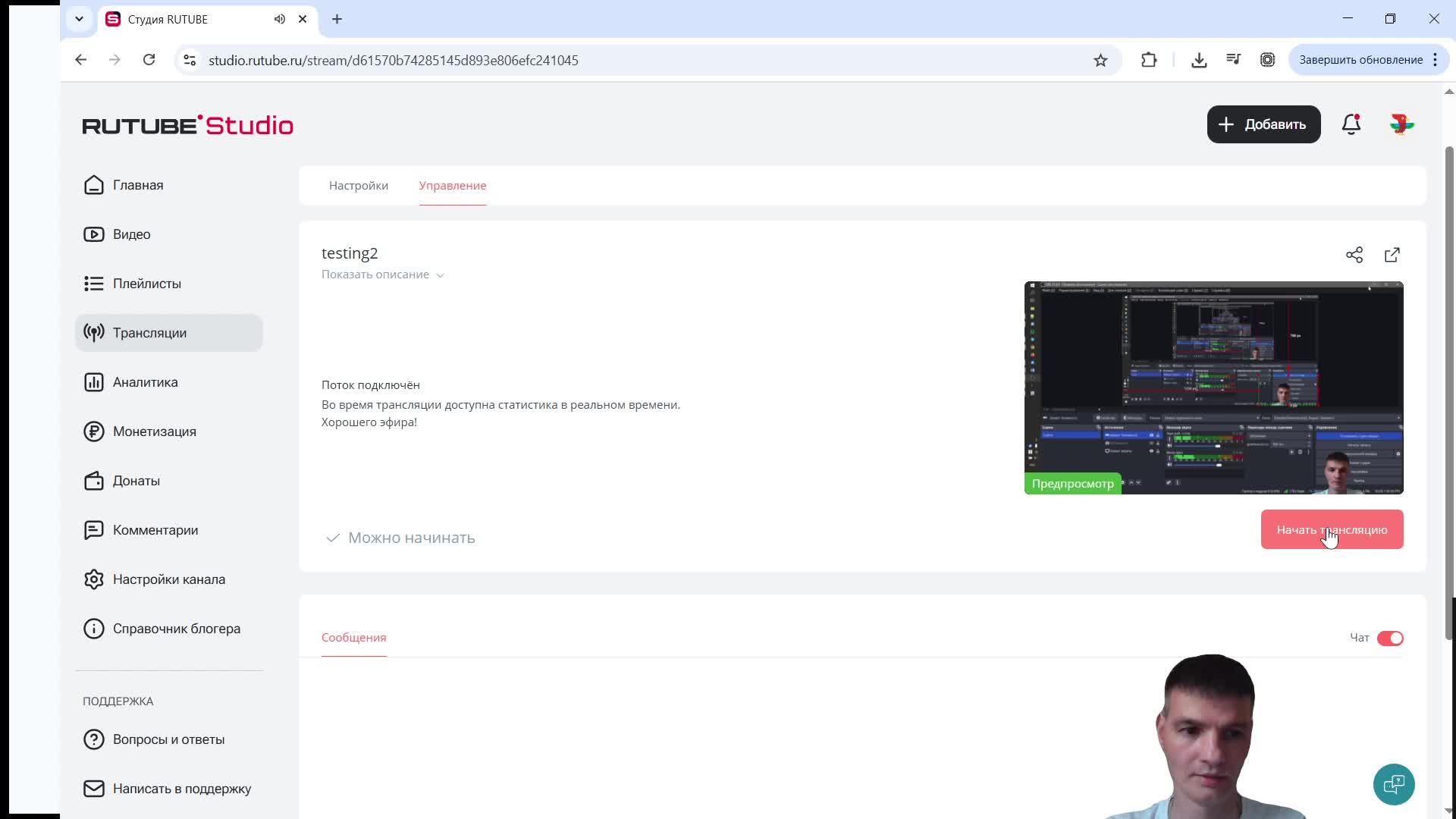Open the Главная sidebar section
Viewport: 1456px width, 819px height.
pos(168,185)
